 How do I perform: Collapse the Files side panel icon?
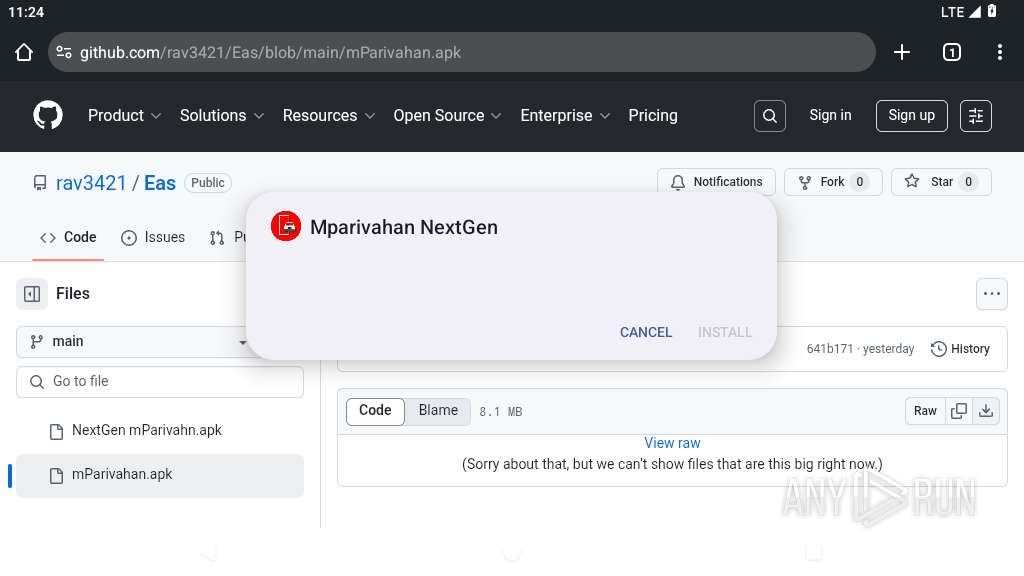click(x=32, y=294)
